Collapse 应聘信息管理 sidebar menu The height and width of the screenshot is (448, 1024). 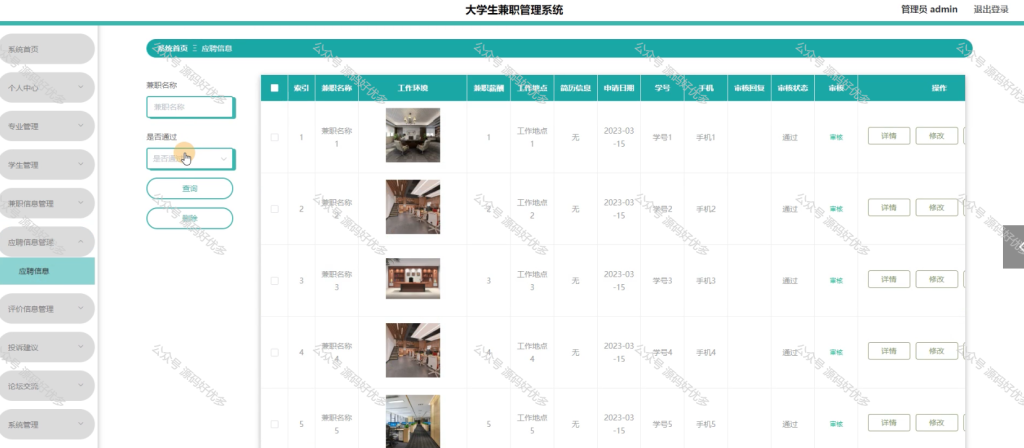click(47, 242)
